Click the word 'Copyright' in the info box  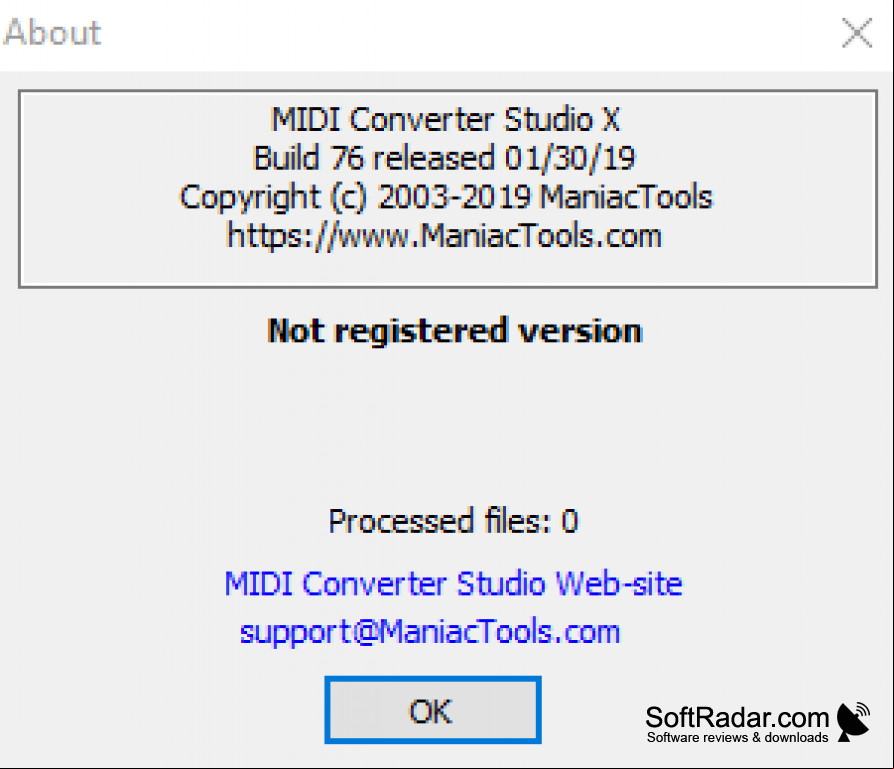250,197
